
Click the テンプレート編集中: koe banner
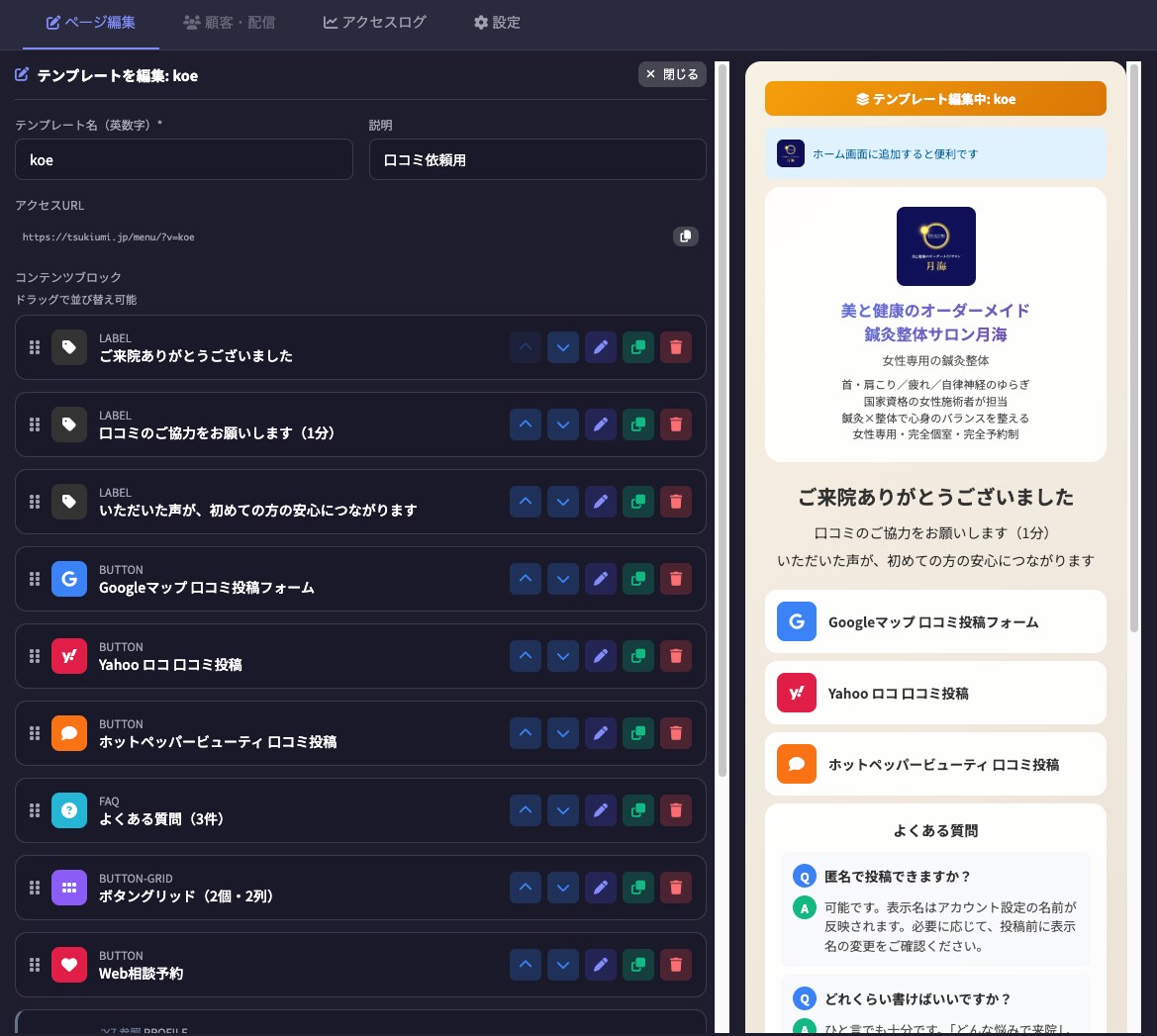935,99
